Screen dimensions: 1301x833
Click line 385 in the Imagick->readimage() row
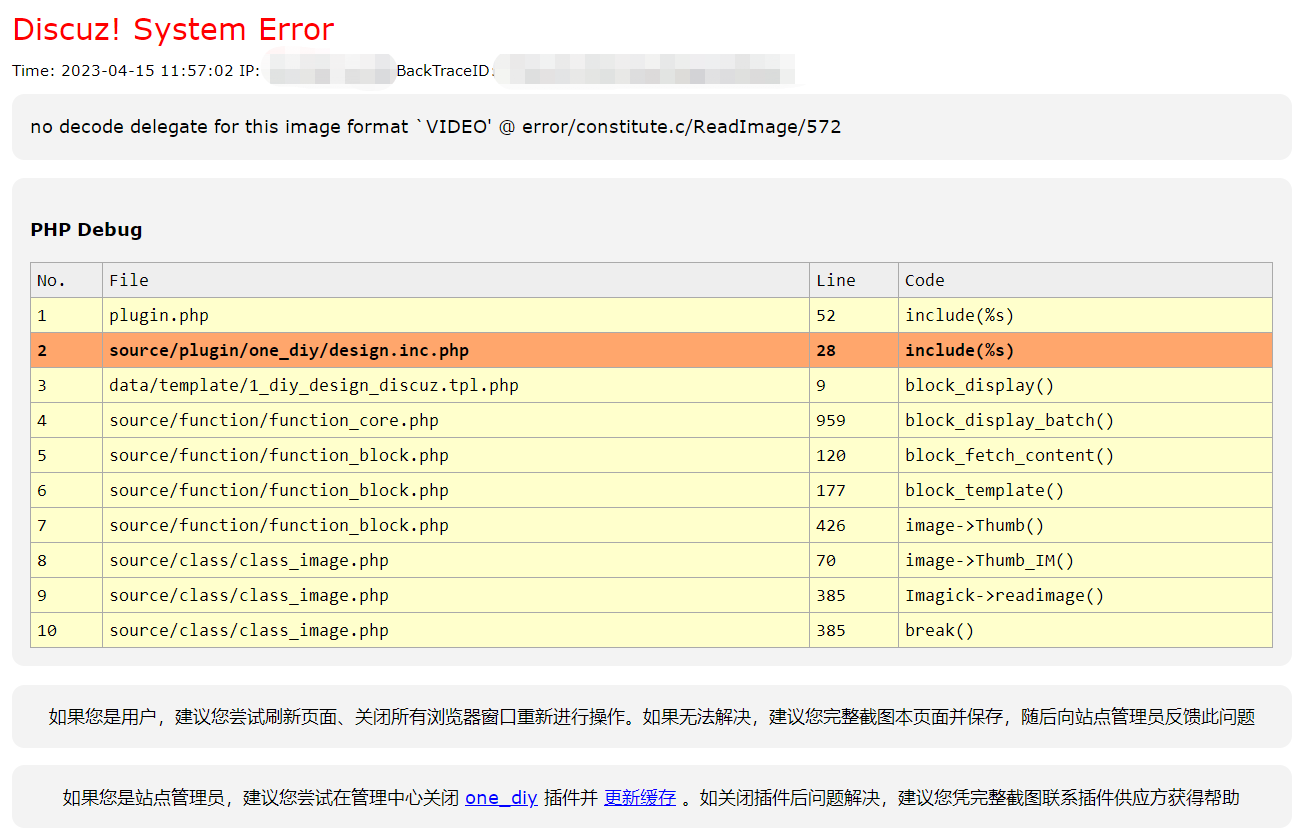[x=853, y=595]
